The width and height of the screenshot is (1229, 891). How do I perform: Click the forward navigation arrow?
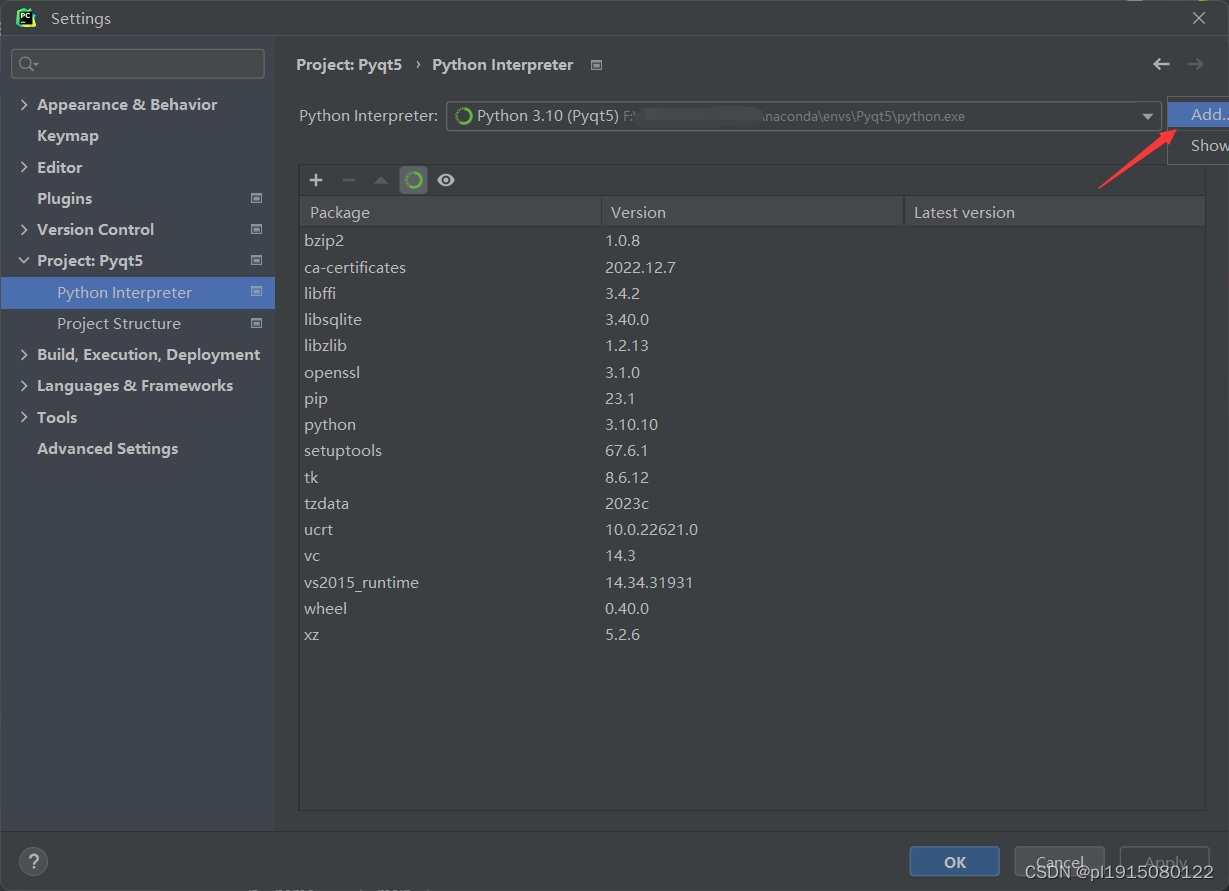(x=1195, y=64)
